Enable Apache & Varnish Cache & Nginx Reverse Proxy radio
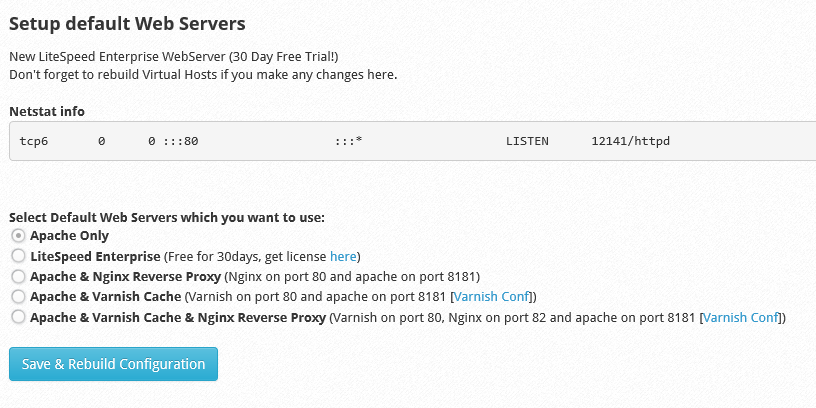The height and width of the screenshot is (408, 816). 17,317
